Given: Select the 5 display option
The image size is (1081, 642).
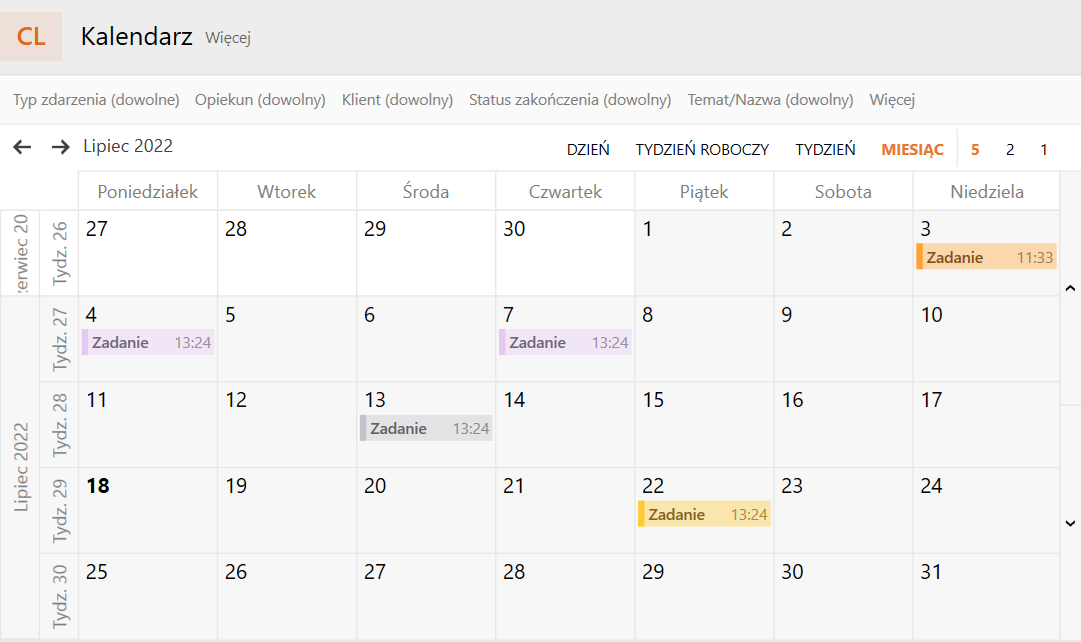Looking at the screenshot, I should click(x=975, y=150).
